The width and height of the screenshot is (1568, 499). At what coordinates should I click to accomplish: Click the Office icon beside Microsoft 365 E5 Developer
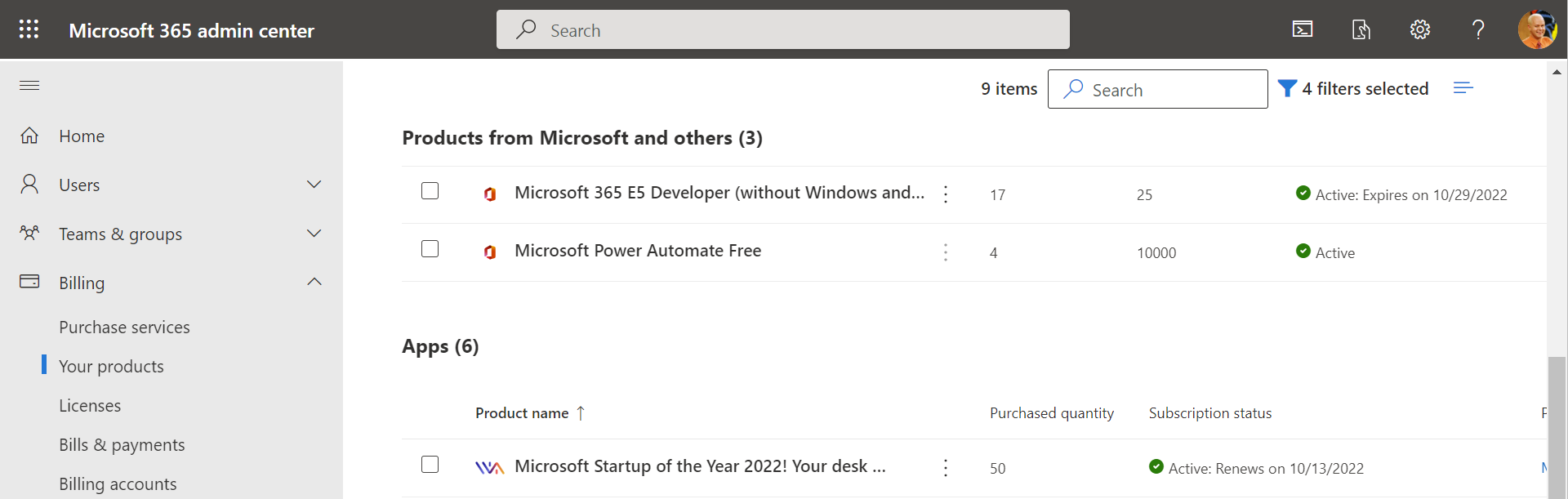point(490,194)
